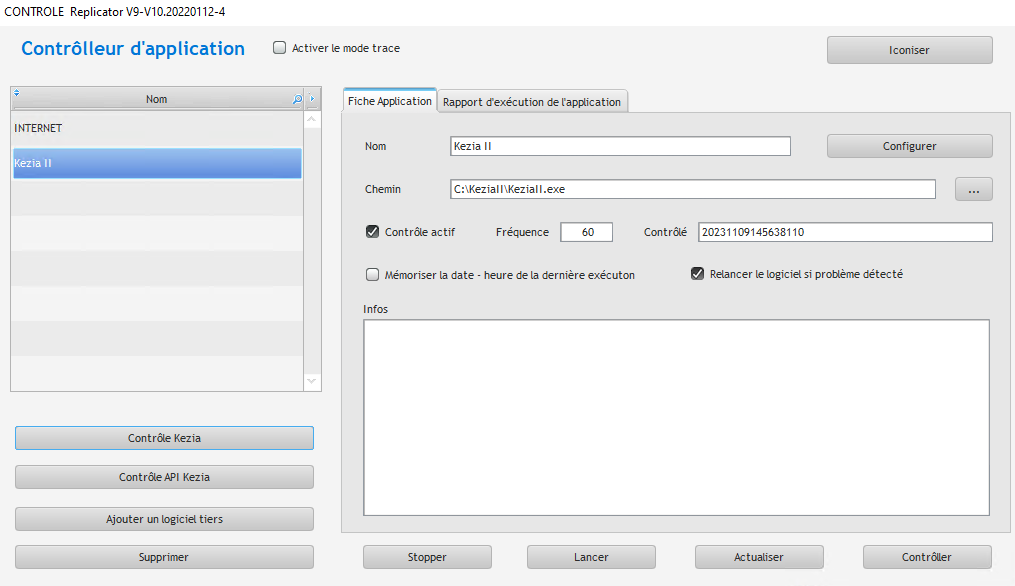Switch to 'Rapport d'exécution de l'application' tab
1015x586 pixels.
pyautogui.click(x=533, y=102)
